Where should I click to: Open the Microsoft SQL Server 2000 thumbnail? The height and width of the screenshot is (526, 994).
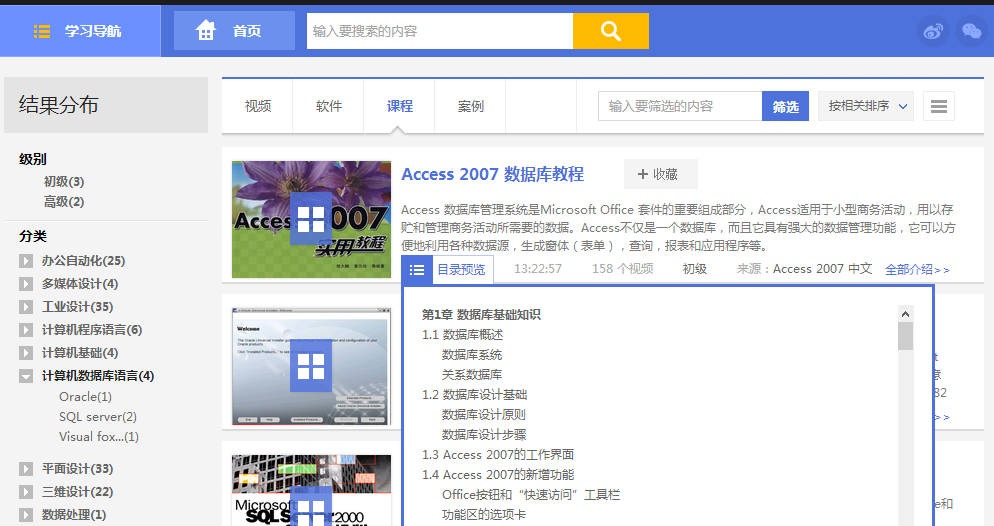point(311,491)
